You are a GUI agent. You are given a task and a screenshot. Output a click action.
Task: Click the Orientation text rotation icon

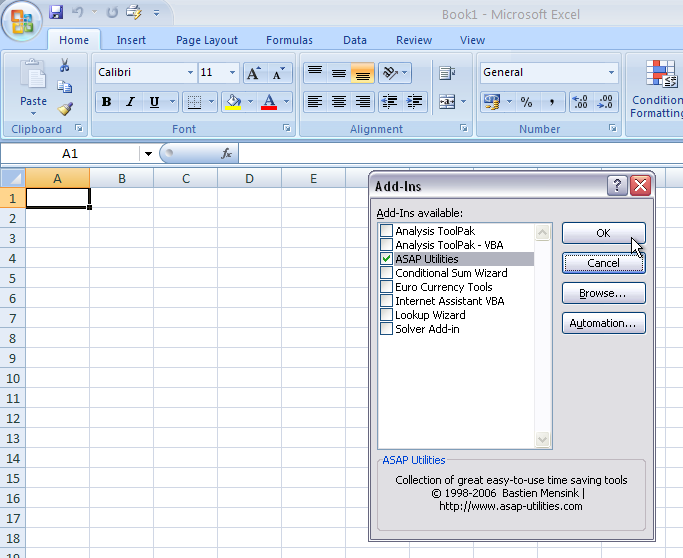pos(390,73)
